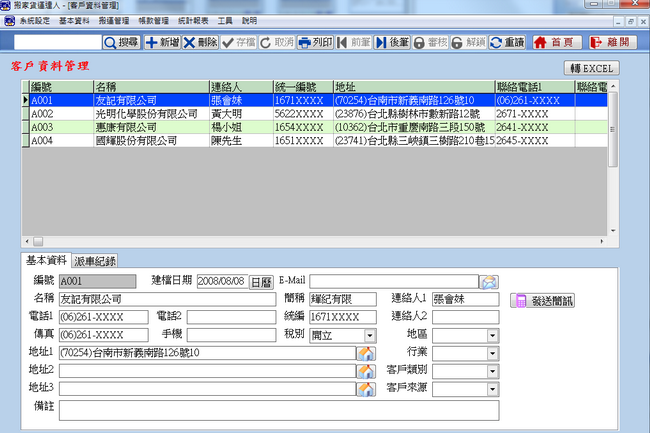This screenshot has width=650, height=433.
Task: Click the 統編 input field
Action: point(343,317)
